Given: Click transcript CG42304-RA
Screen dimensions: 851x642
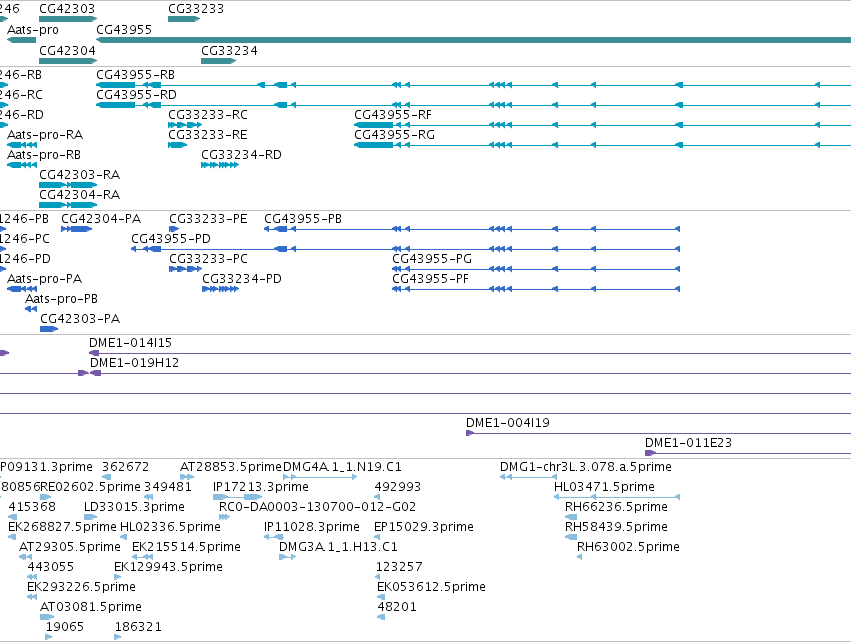Looking at the screenshot, I should (x=80, y=195).
